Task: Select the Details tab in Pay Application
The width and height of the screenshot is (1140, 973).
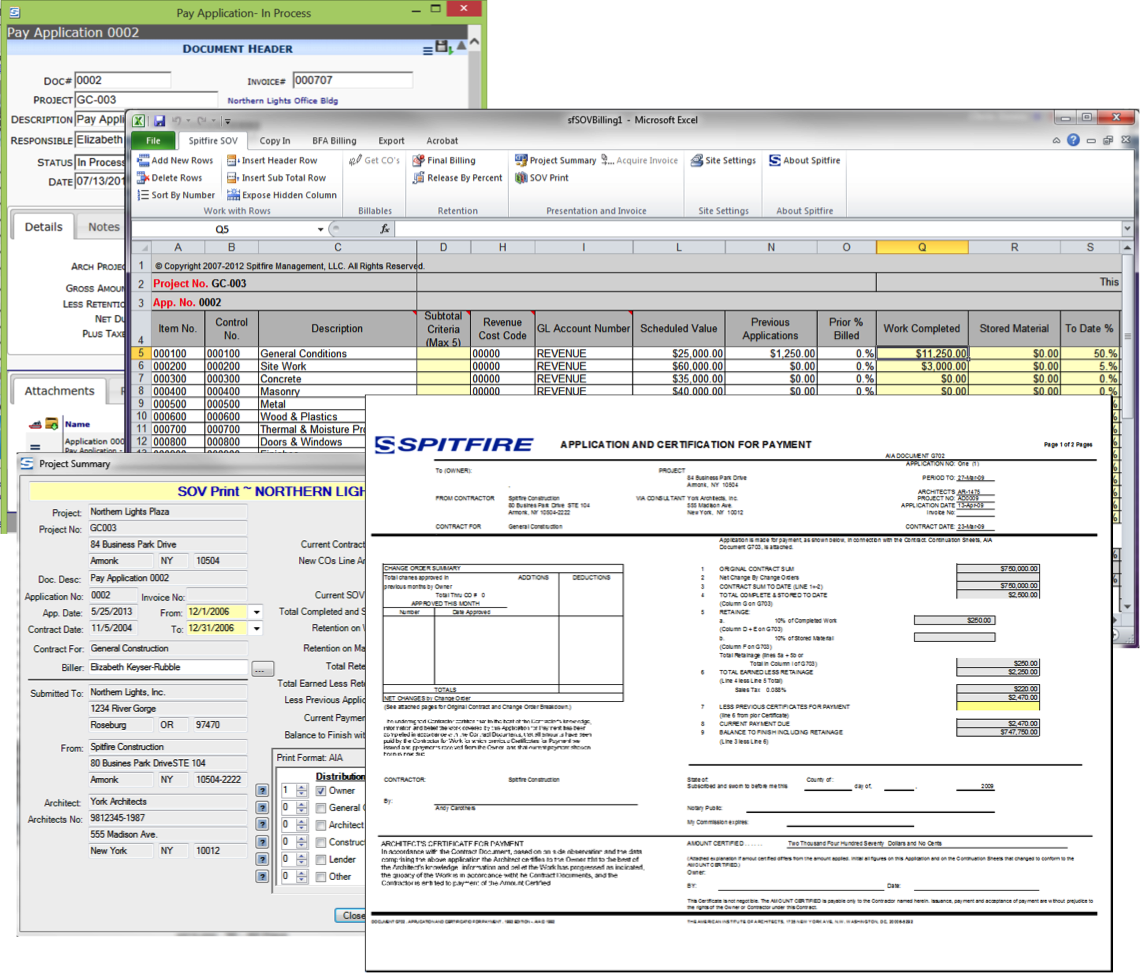Action: pos(44,227)
